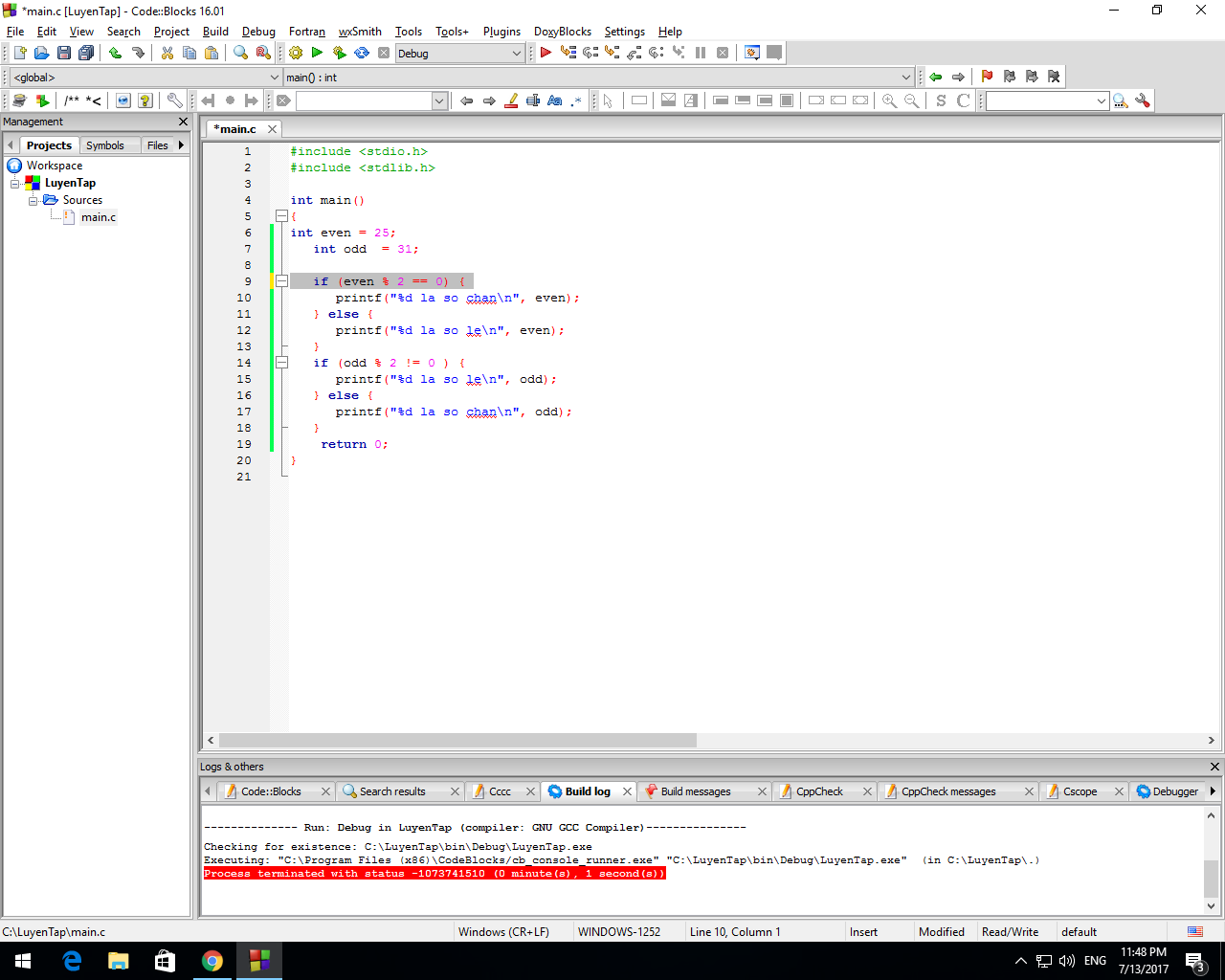Screen dimensions: 1225x980
Task: Click the green Run icon
Action: click(x=317, y=53)
